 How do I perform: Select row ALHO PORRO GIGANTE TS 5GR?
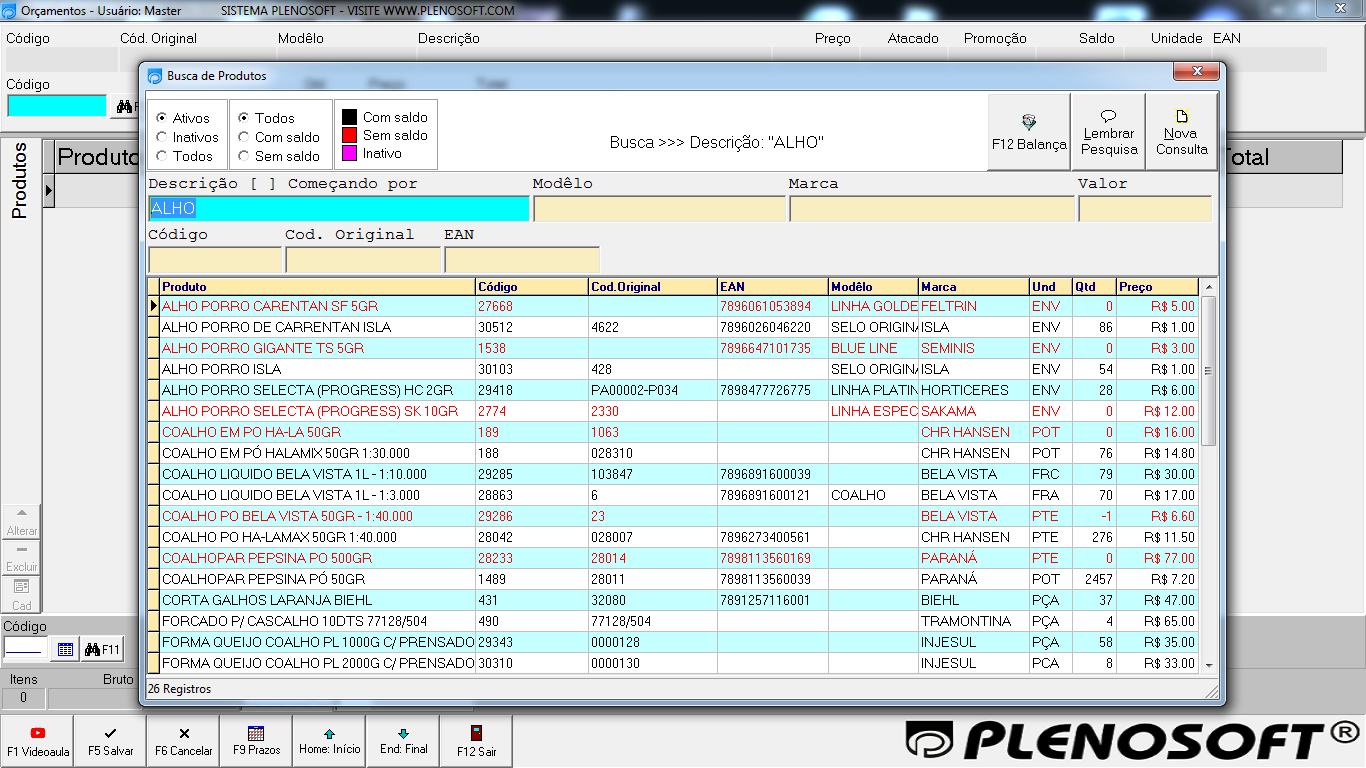click(679, 348)
